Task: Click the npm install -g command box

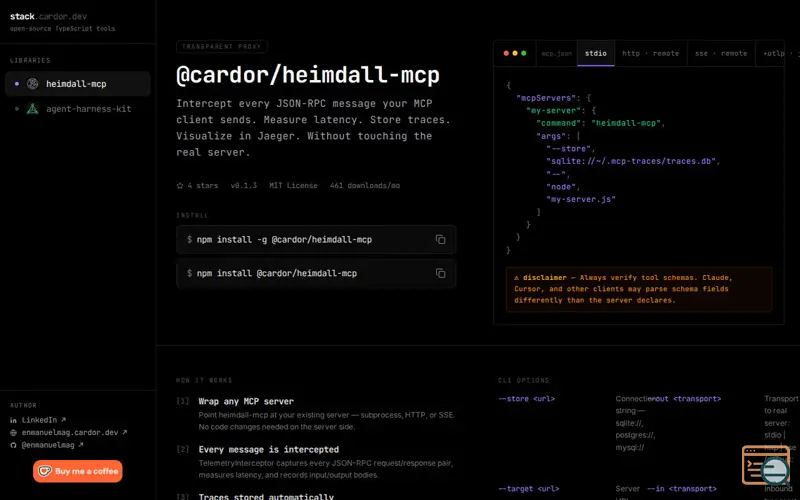Action: click(x=316, y=239)
